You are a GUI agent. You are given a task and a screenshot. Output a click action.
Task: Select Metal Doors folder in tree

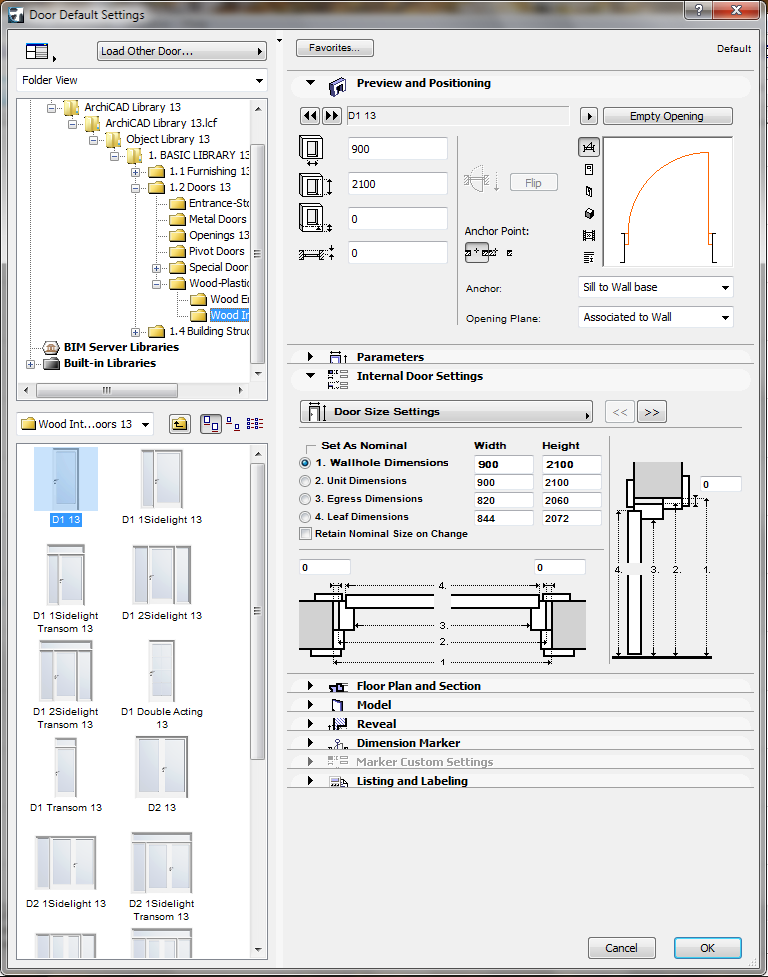pyautogui.click(x=217, y=219)
